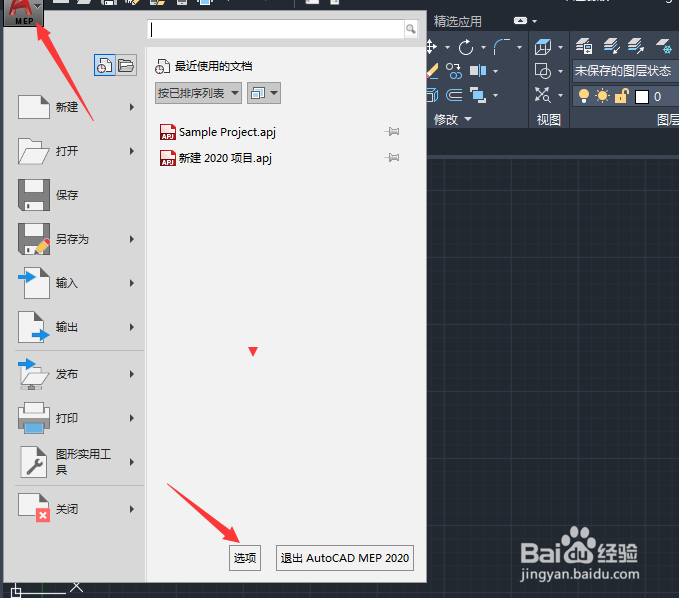This screenshot has height=598, width=679.
Task: Toggle the layer on/off lightbulb
Action: pyautogui.click(x=584, y=96)
